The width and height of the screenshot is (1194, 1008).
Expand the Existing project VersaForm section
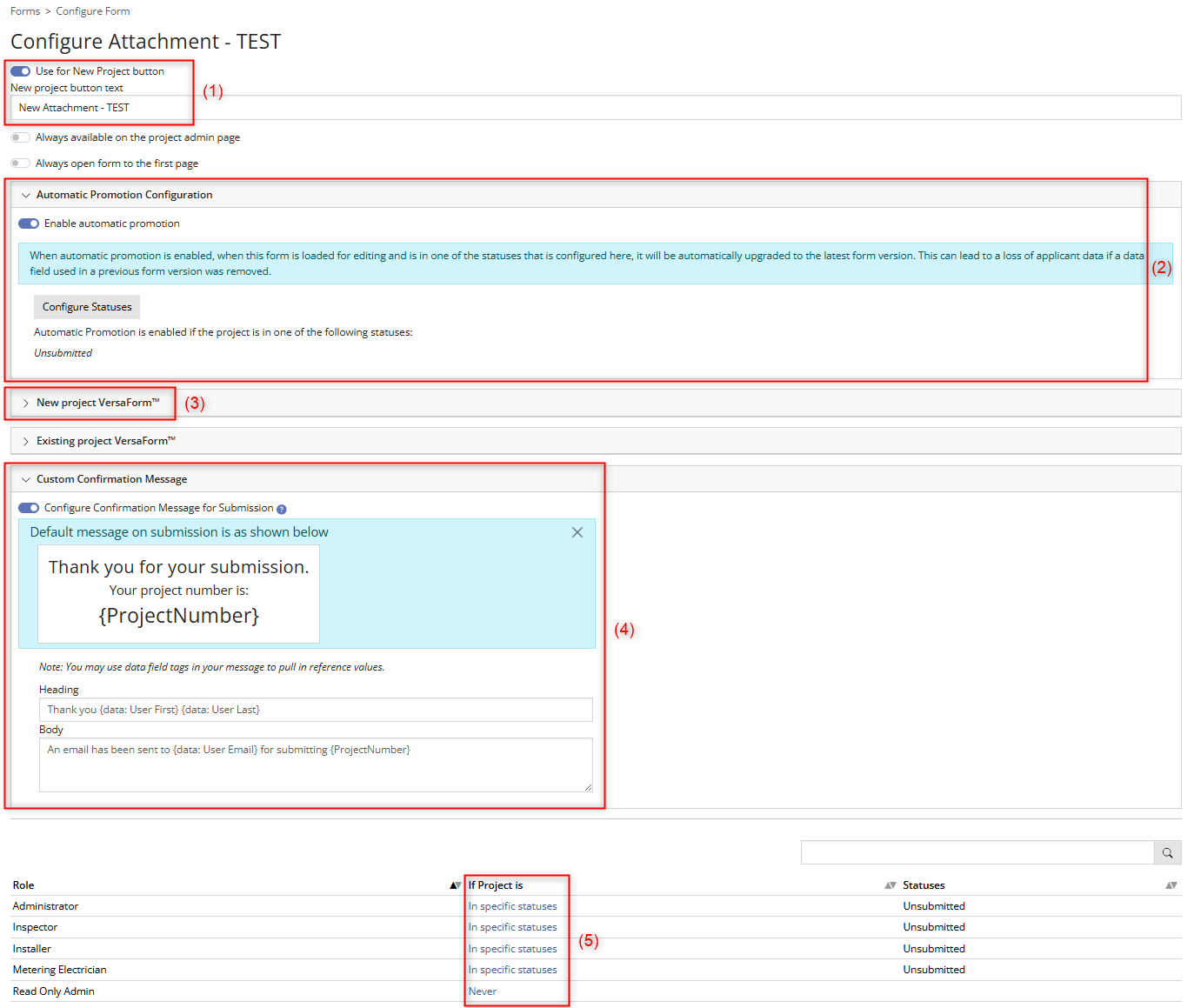click(26, 441)
